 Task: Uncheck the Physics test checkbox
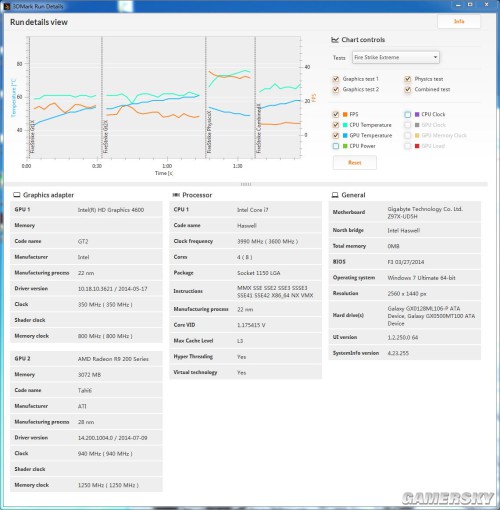[408, 79]
